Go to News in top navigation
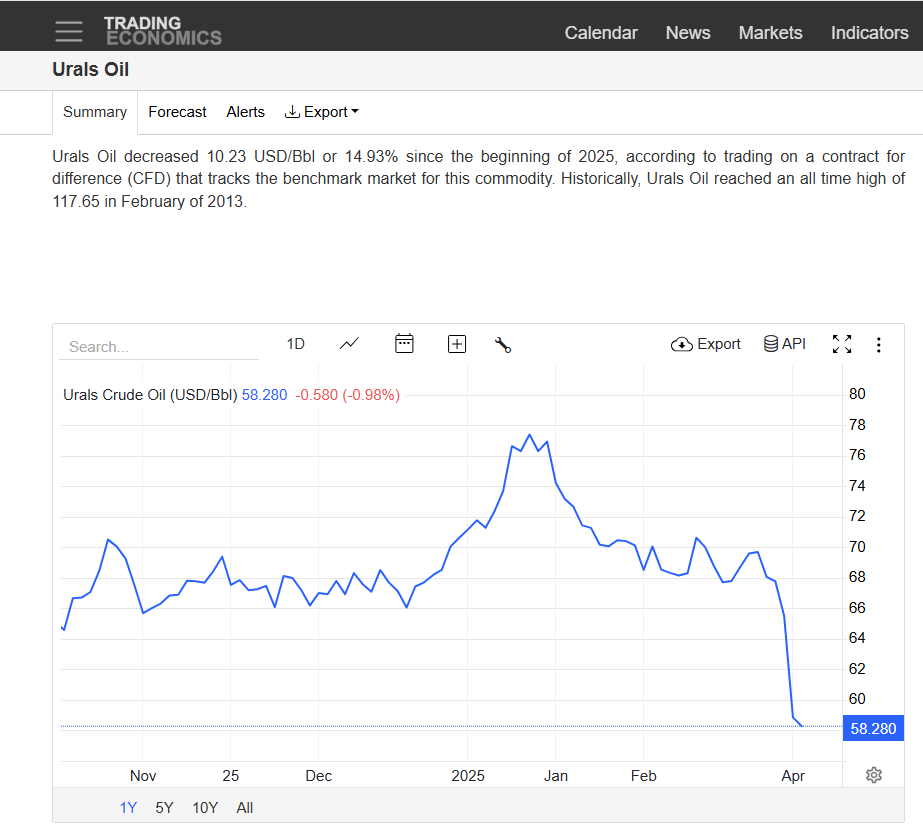The image size is (923, 830). (688, 33)
